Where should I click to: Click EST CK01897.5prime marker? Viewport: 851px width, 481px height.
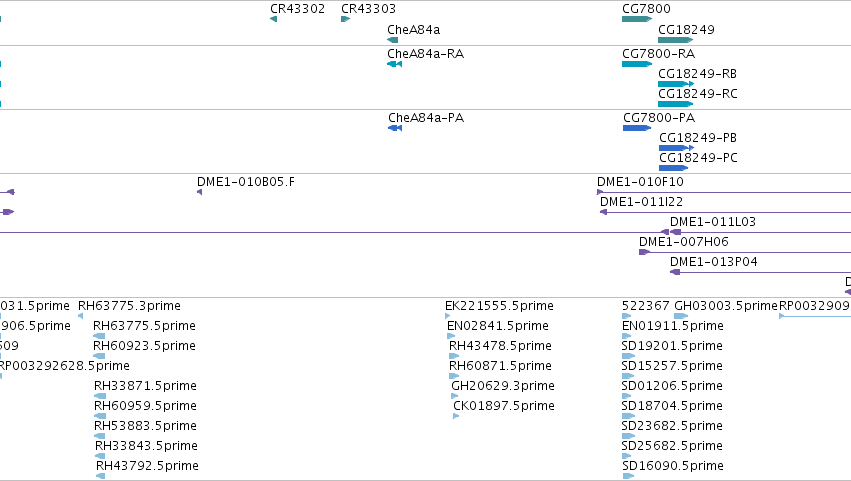click(456, 416)
